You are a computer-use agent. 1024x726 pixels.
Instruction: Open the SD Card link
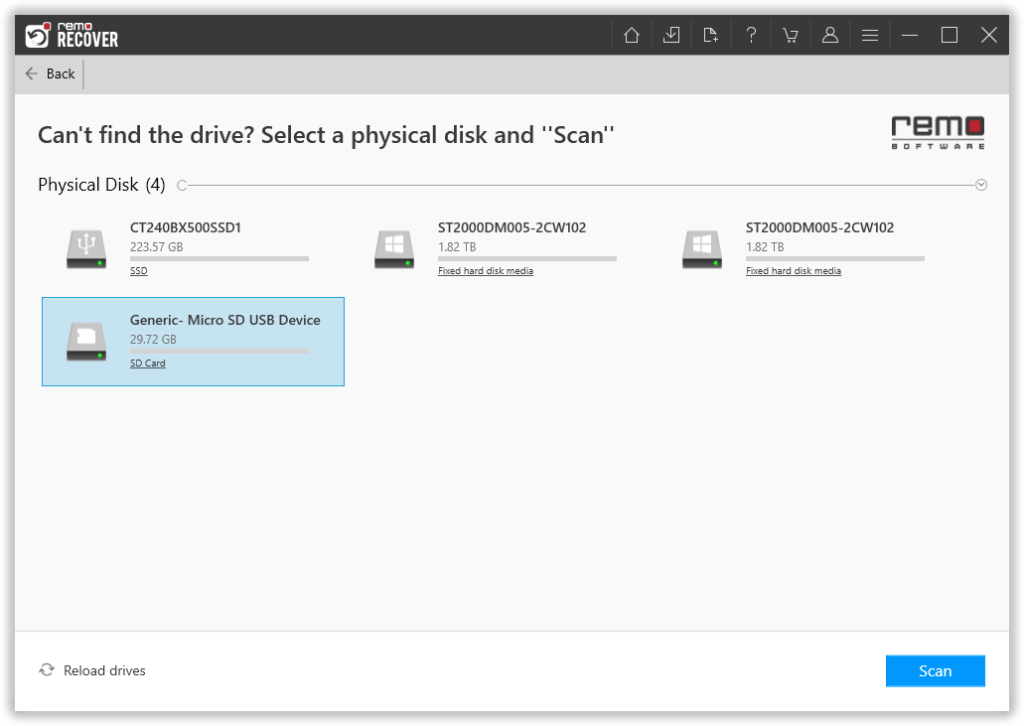[x=147, y=363]
